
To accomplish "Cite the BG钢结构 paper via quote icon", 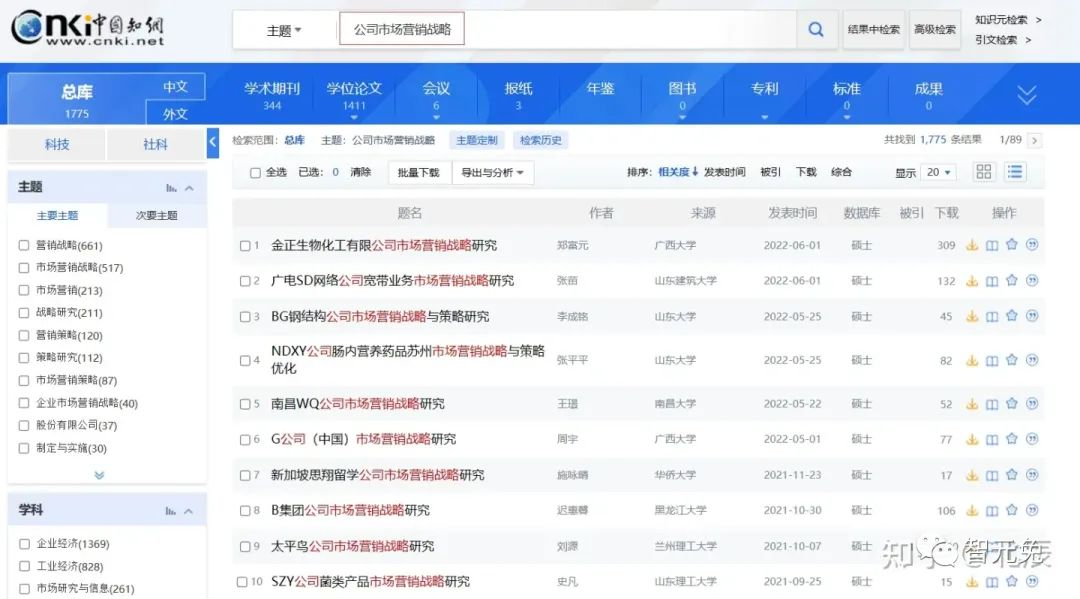I will pos(1032,316).
